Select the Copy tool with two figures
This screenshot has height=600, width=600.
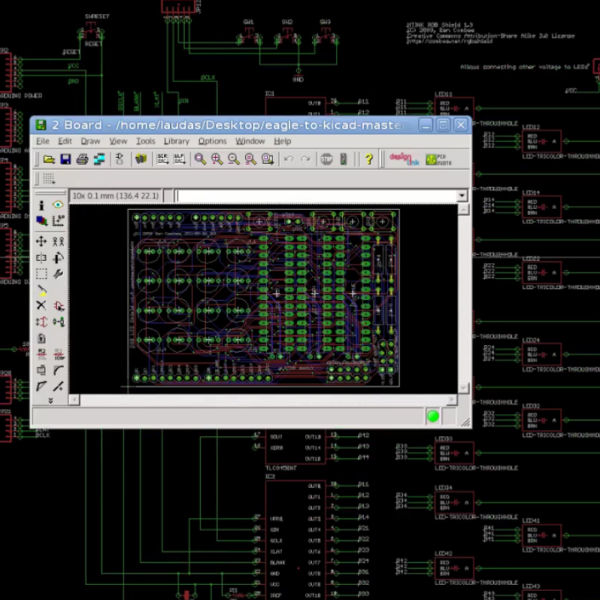point(58,241)
